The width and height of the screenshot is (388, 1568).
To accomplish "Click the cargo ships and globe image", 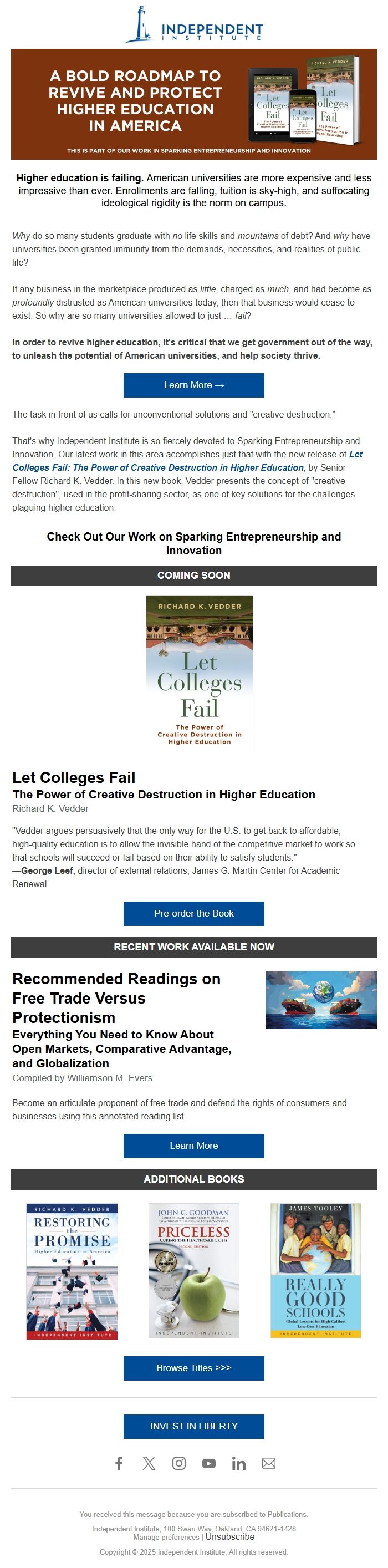I will click(321, 1000).
